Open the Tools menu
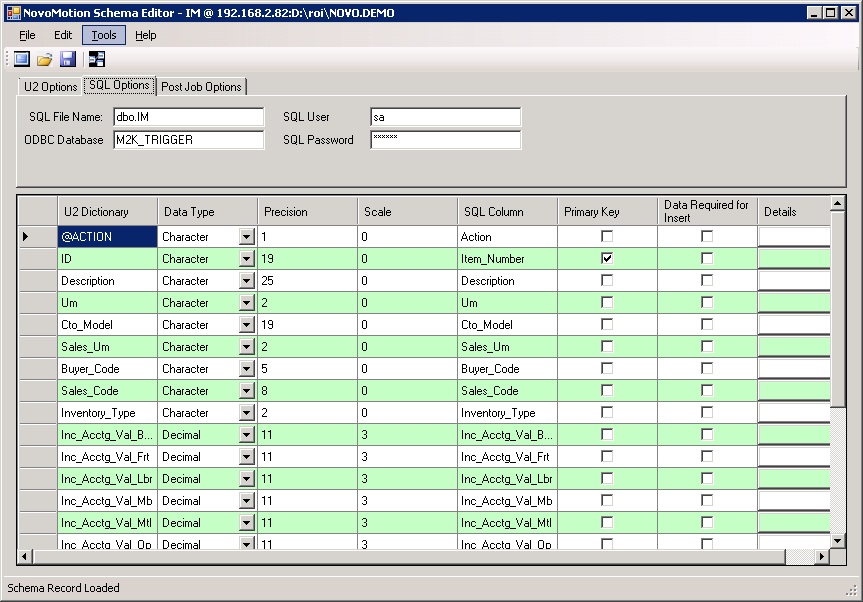This screenshot has width=863, height=602. coord(104,35)
